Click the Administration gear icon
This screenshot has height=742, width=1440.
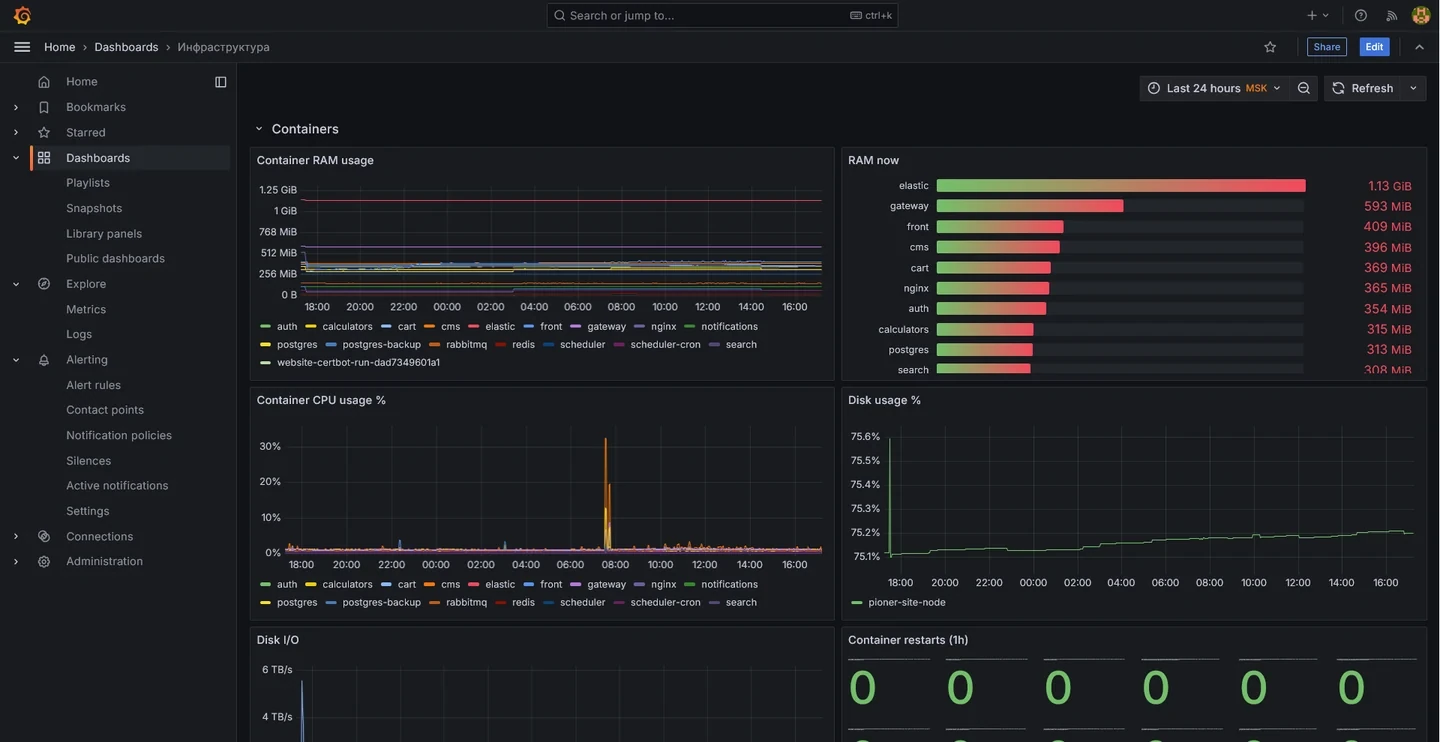[x=44, y=562]
